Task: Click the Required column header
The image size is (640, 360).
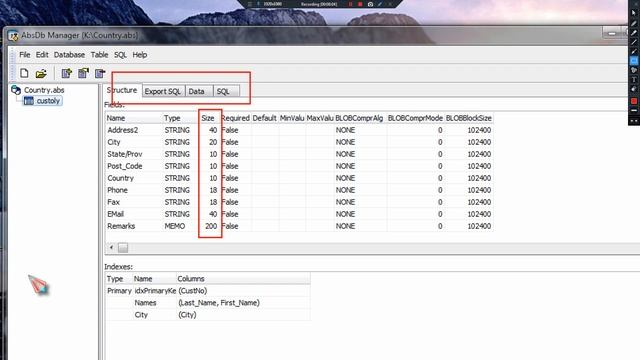Action: point(236,118)
